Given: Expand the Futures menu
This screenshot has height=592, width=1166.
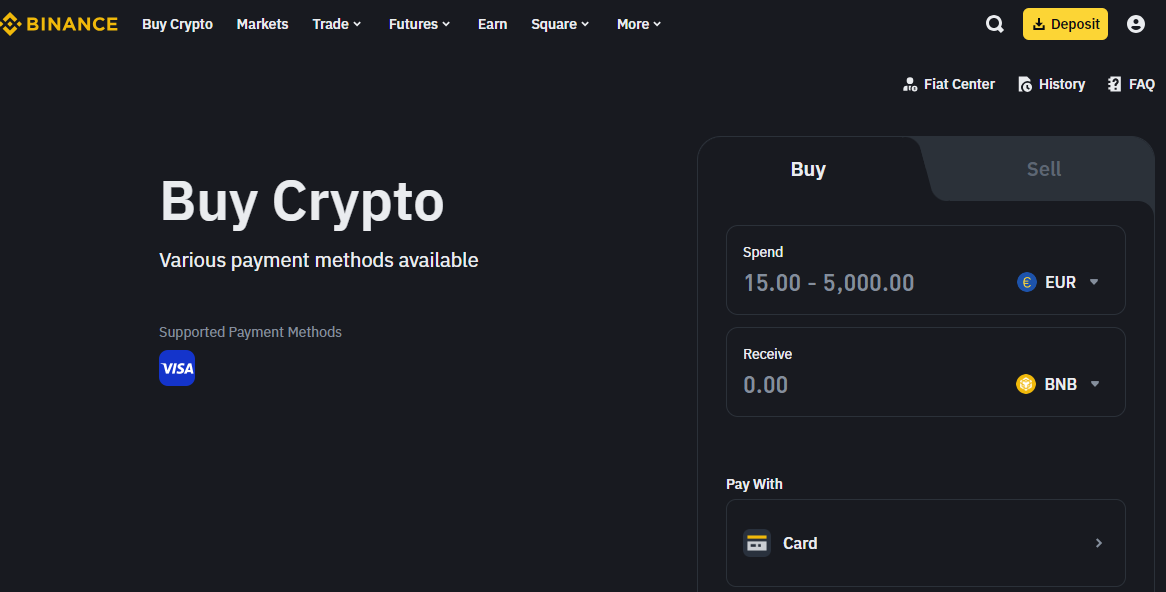Looking at the screenshot, I should pyautogui.click(x=419, y=25).
